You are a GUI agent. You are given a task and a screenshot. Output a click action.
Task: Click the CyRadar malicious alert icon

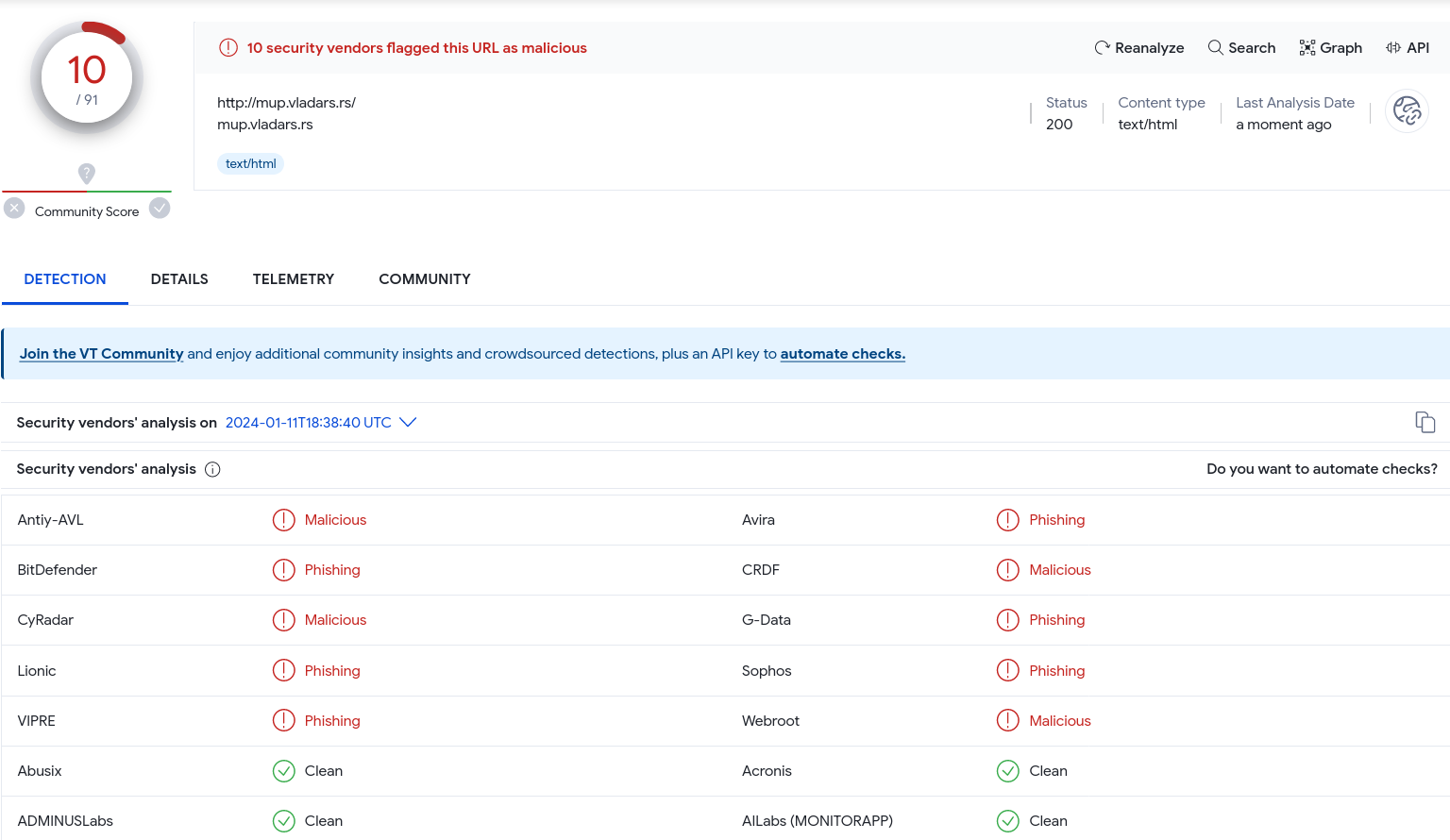284,620
